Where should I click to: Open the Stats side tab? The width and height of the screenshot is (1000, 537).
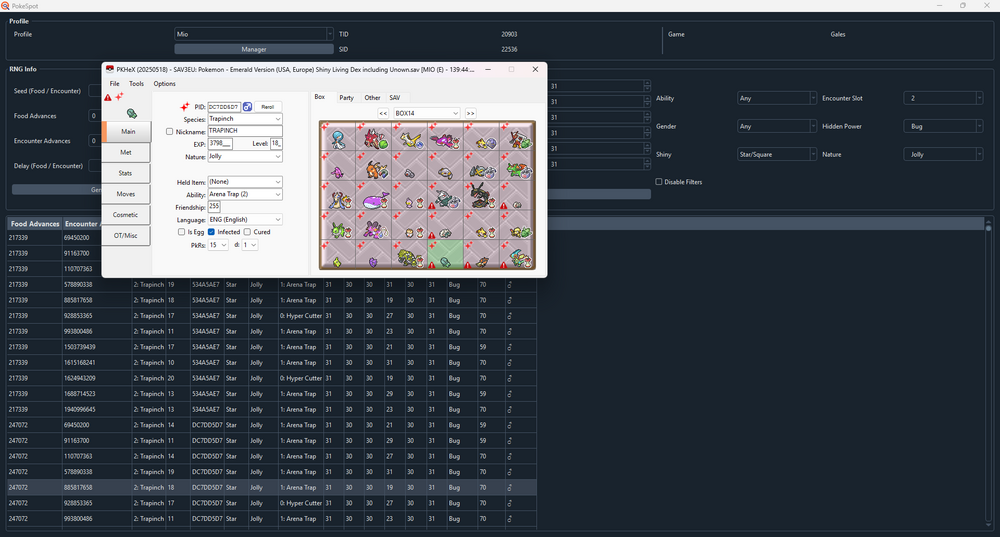point(126,173)
